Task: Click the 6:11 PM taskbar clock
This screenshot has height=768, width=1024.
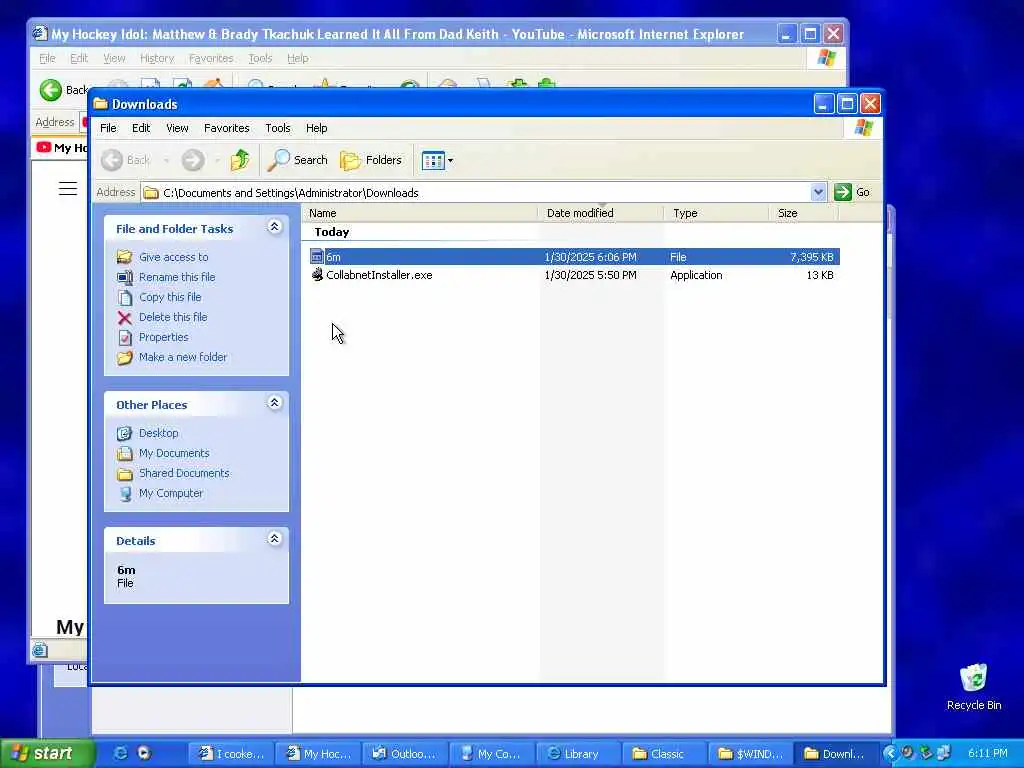Action: tap(987, 754)
